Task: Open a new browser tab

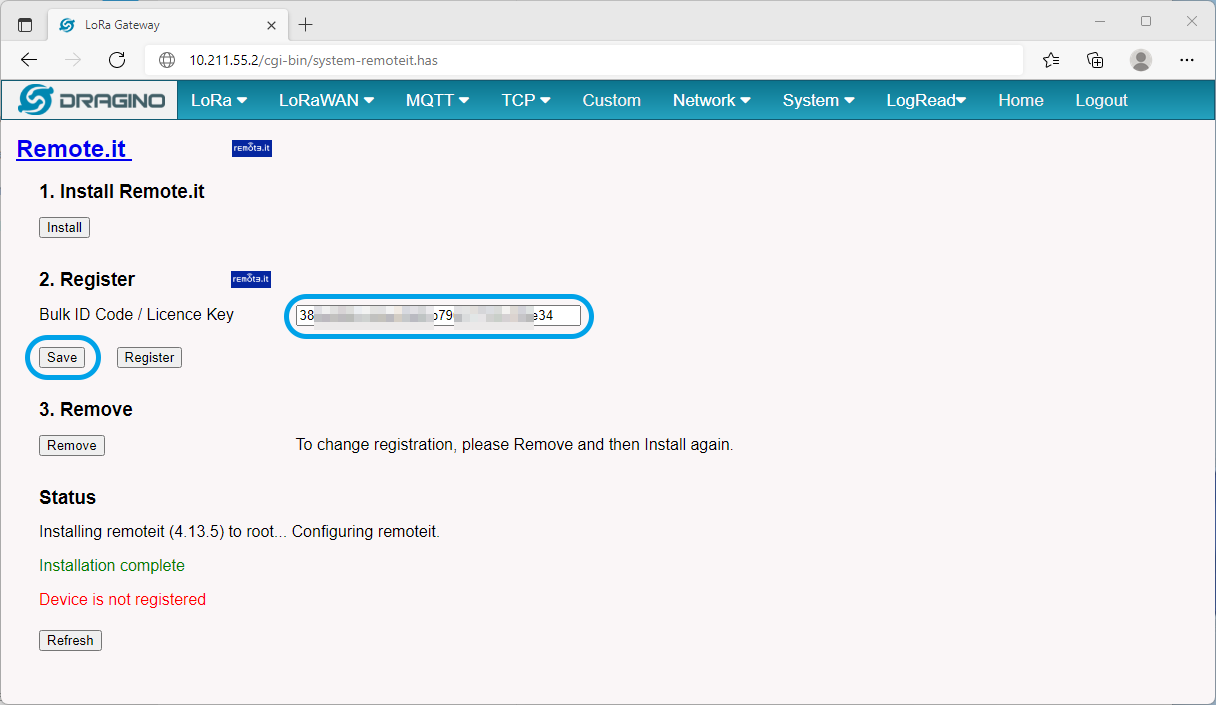Action: tap(306, 25)
